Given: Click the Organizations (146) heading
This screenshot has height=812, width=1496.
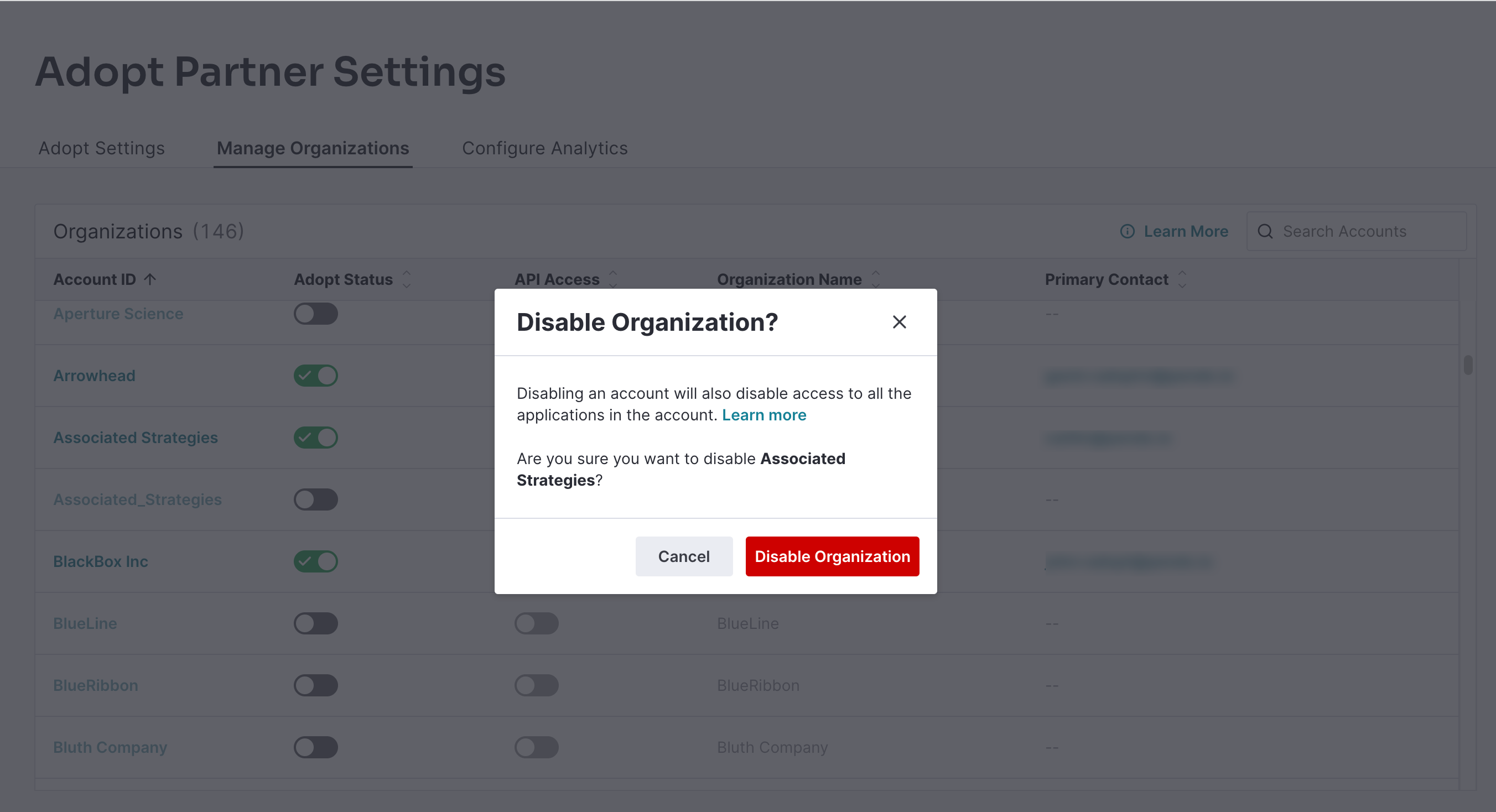Looking at the screenshot, I should click(148, 231).
